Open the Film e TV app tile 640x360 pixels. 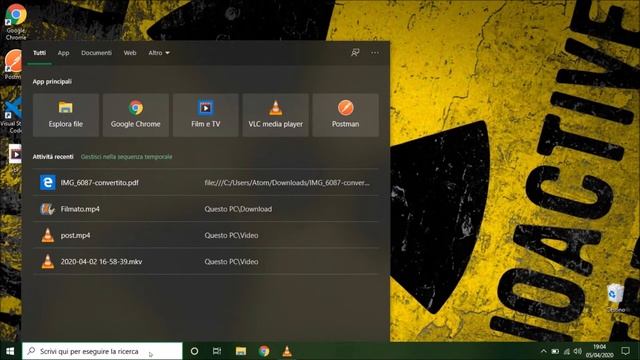205,115
